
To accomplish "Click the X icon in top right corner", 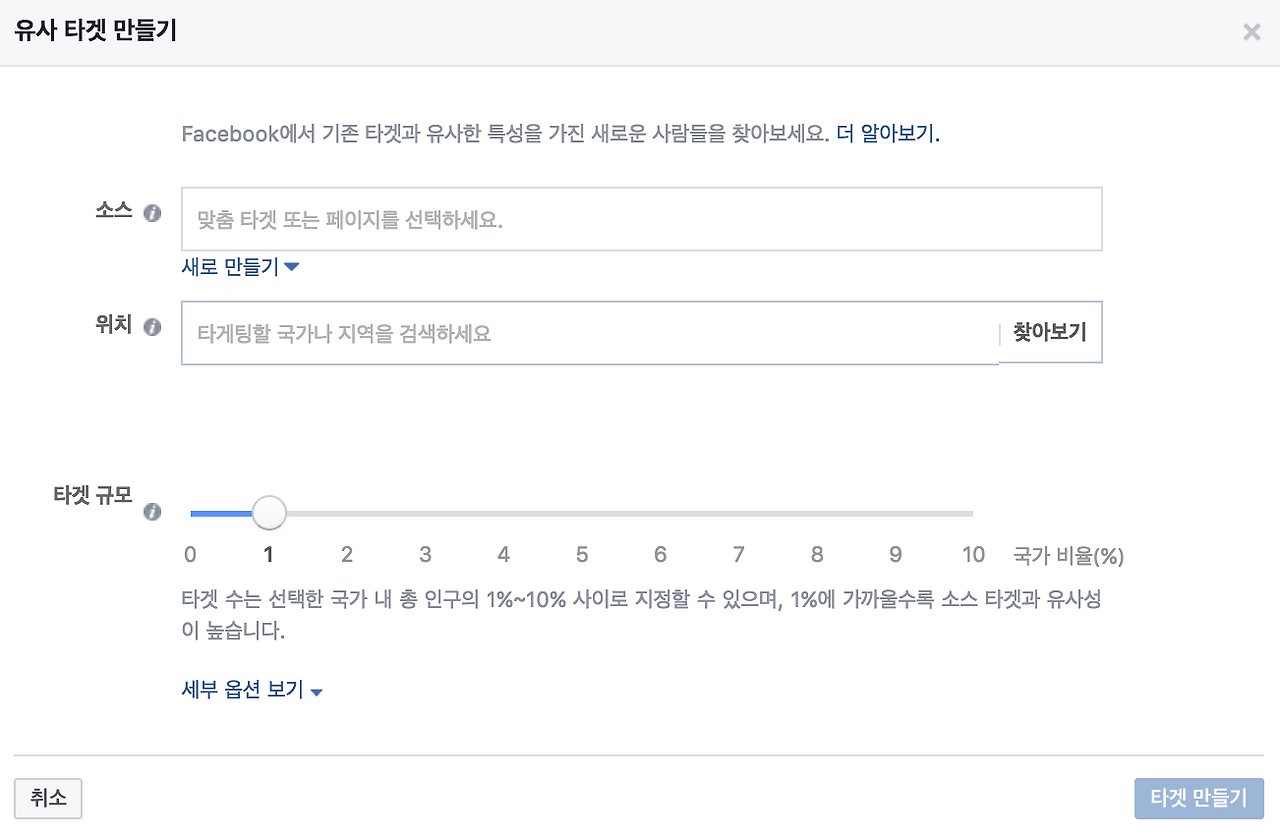I will pos(1251,32).
